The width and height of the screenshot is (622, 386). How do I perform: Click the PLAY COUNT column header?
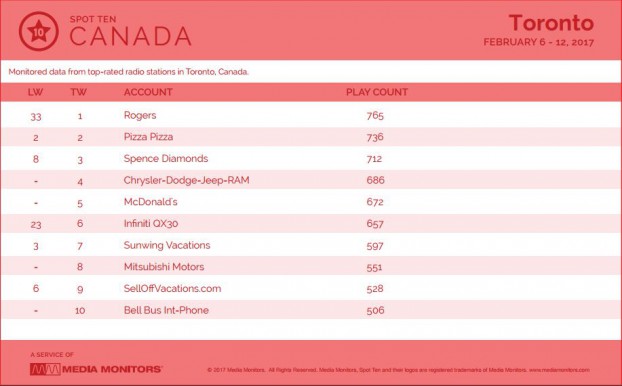point(377,92)
